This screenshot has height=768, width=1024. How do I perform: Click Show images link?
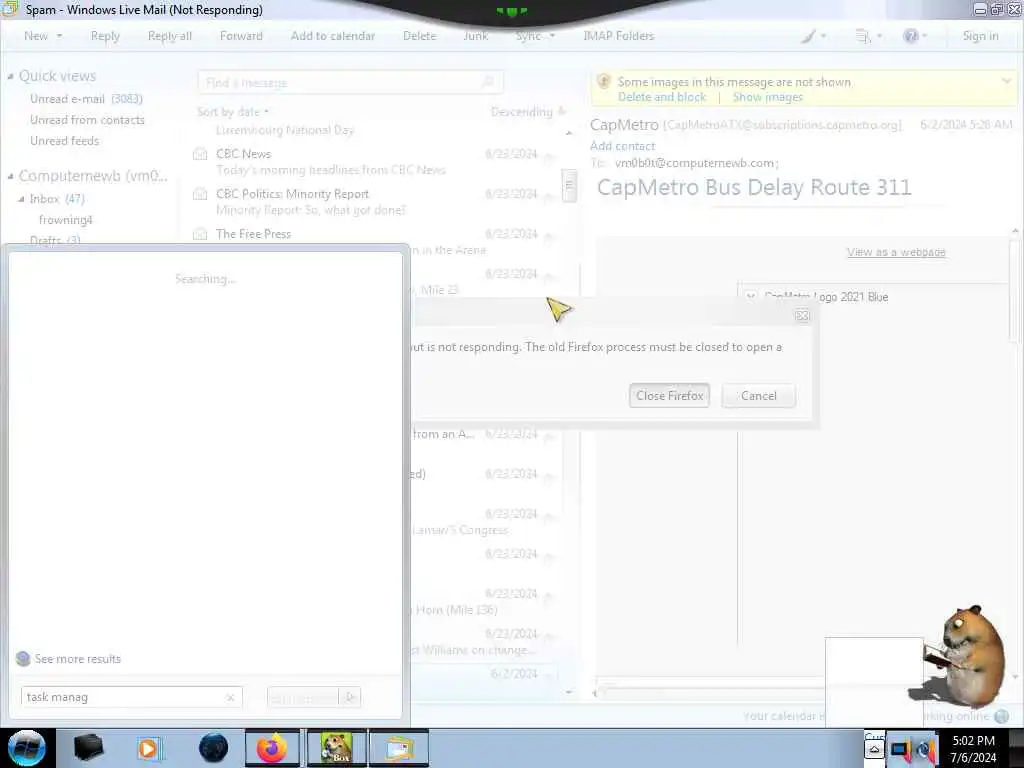pyautogui.click(x=767, y=97)
